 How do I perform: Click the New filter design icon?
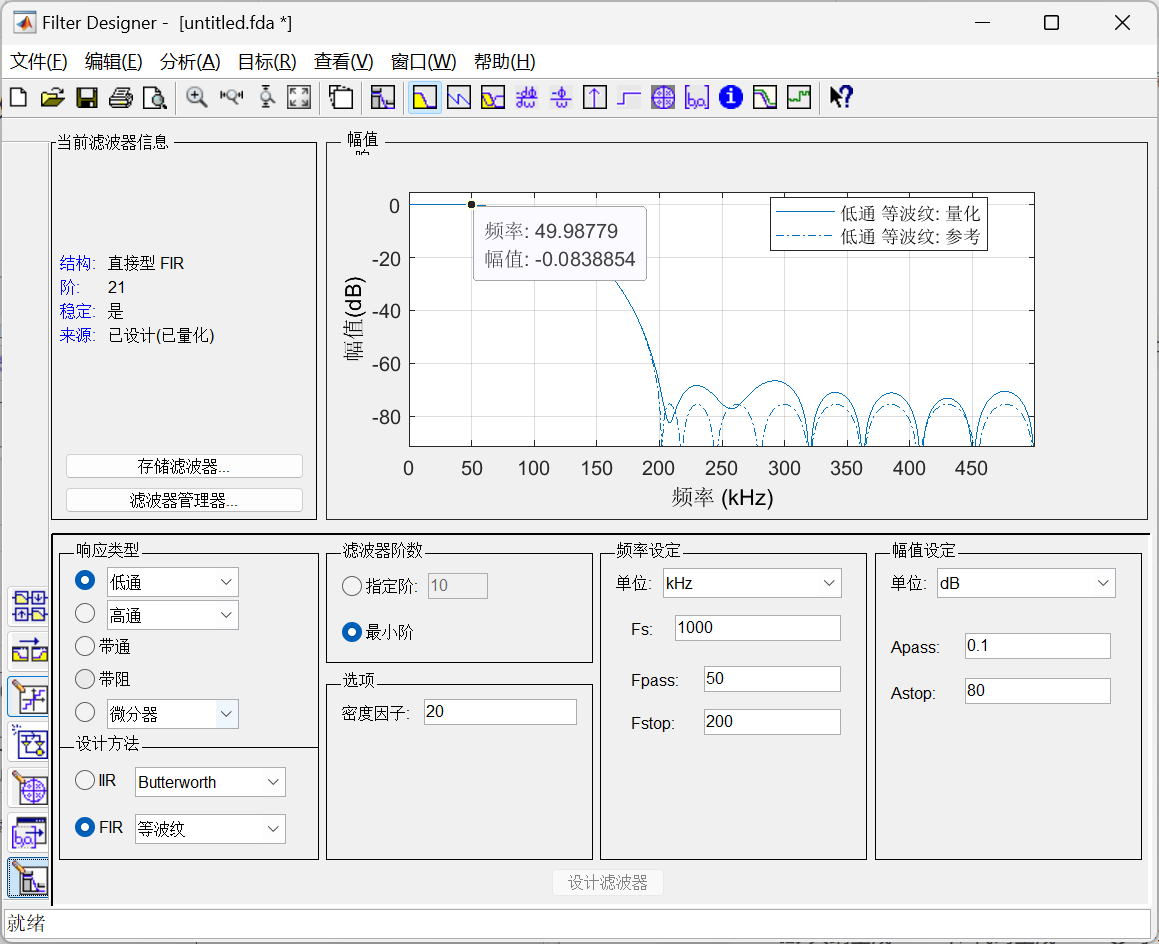(x=18, y=97)
